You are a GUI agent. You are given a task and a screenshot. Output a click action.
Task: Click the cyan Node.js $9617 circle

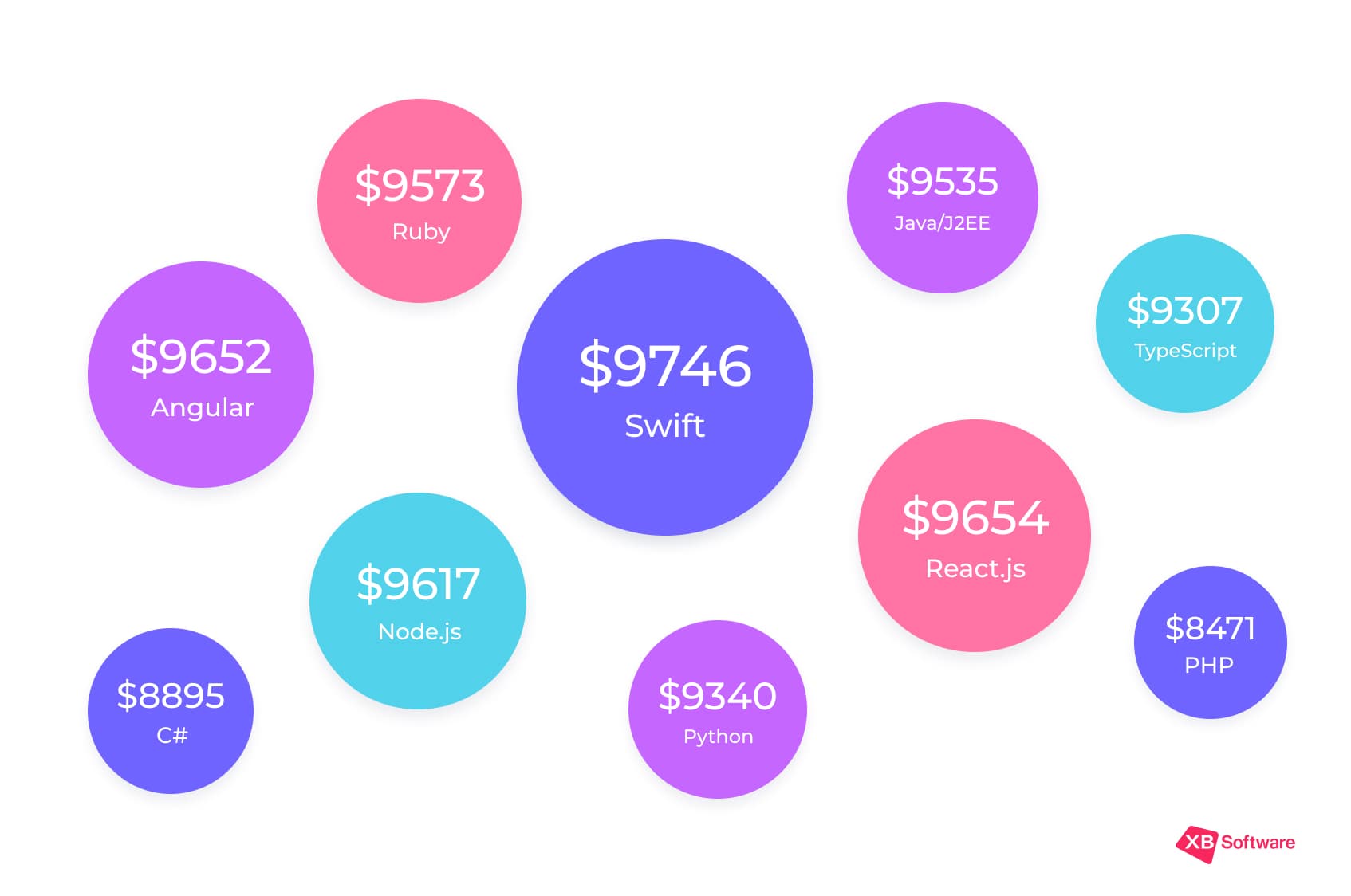(x=418, y=601)
